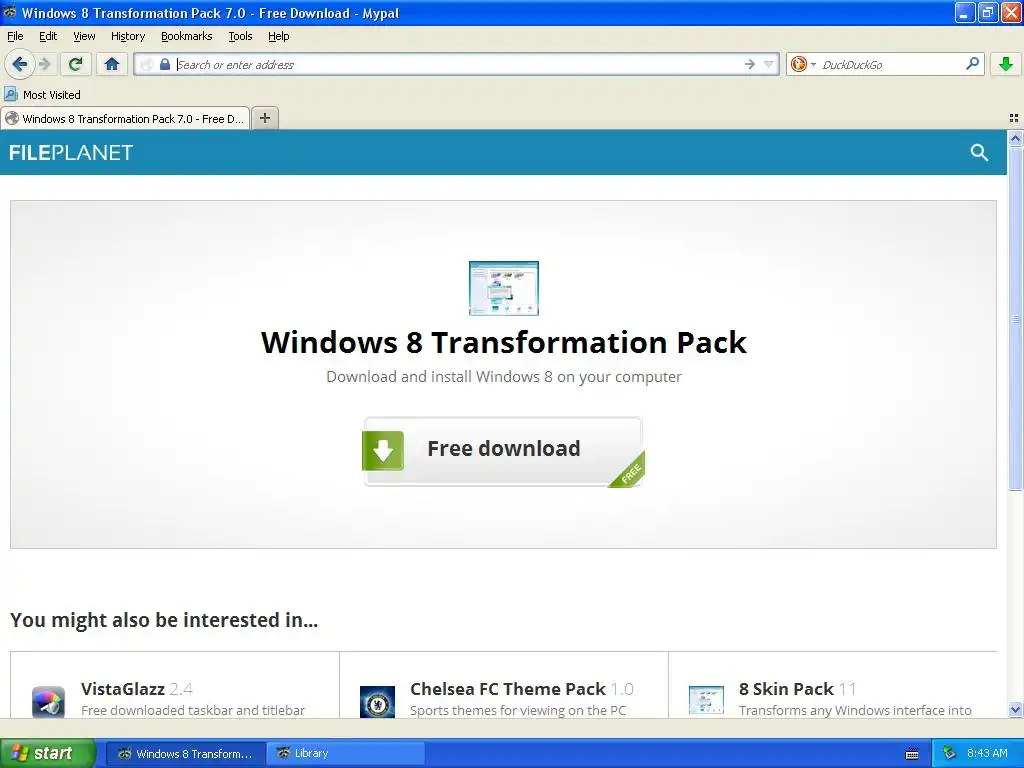Focus the Search or enter address field
The width and height of the screenshot is (1024, 768).
pos(457,64)
